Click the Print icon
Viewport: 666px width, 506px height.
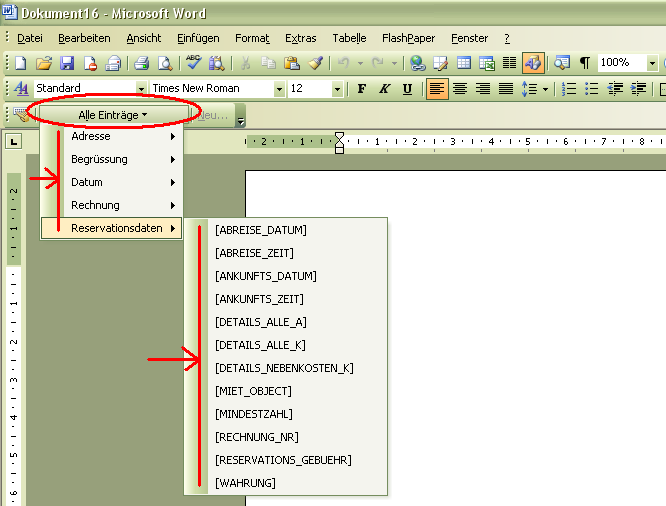(141, 63)
